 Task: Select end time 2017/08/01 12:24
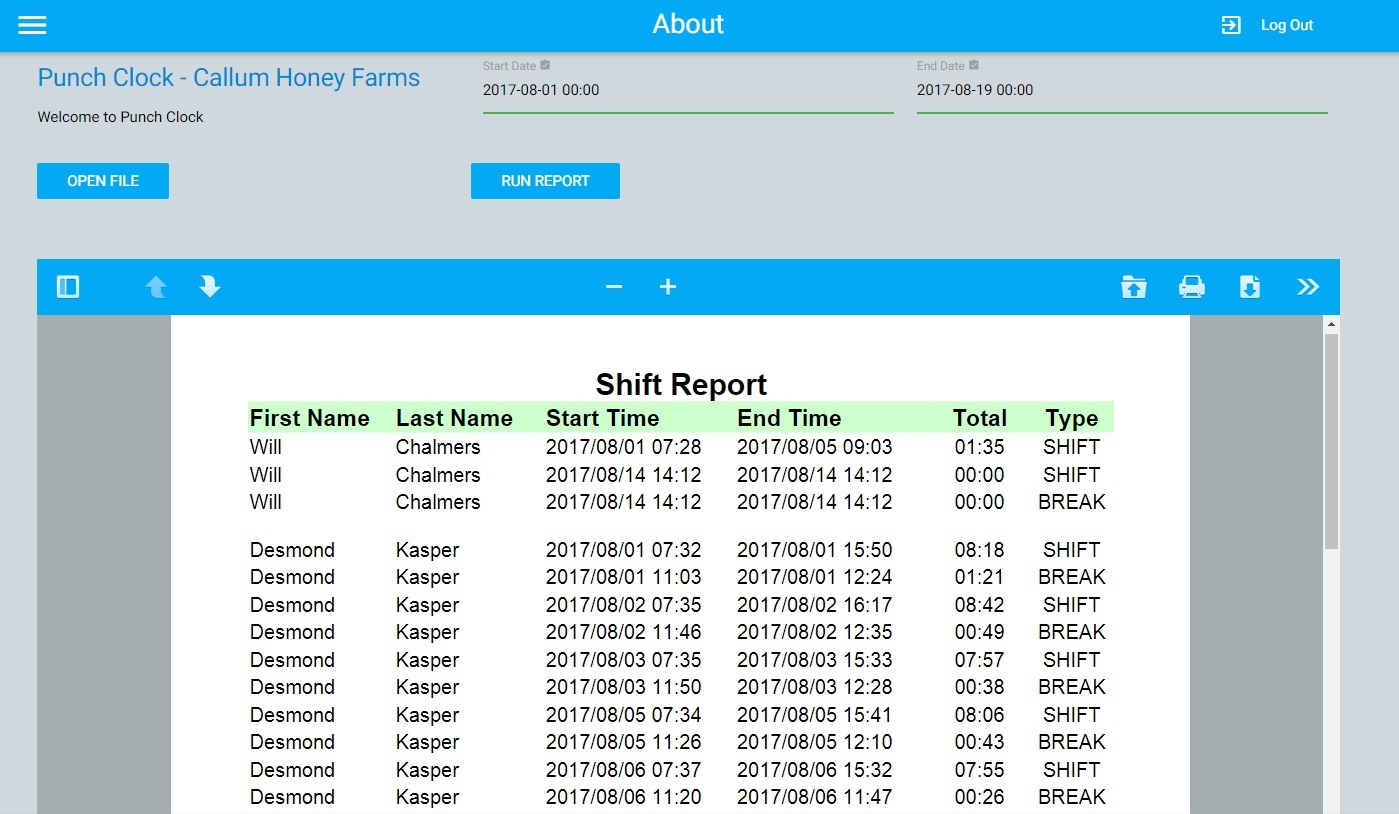pos(815,577)
